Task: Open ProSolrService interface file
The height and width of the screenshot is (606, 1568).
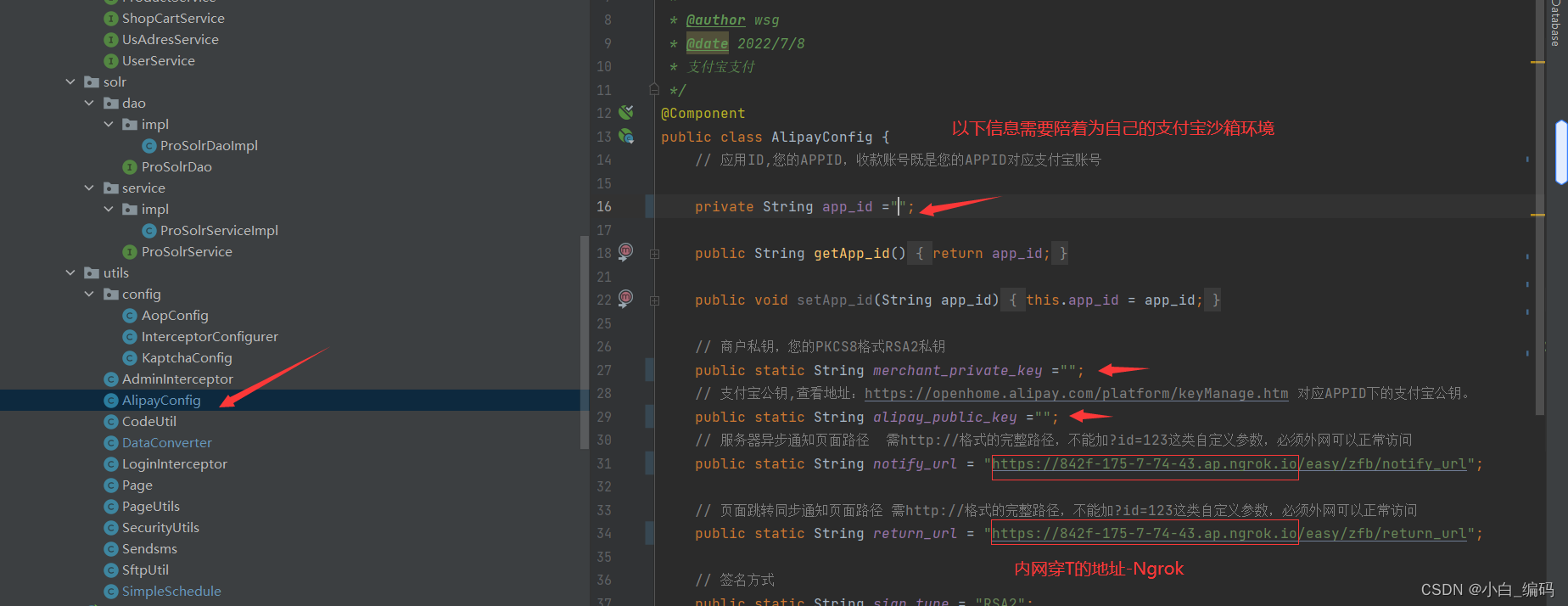Action: (187, 252)
